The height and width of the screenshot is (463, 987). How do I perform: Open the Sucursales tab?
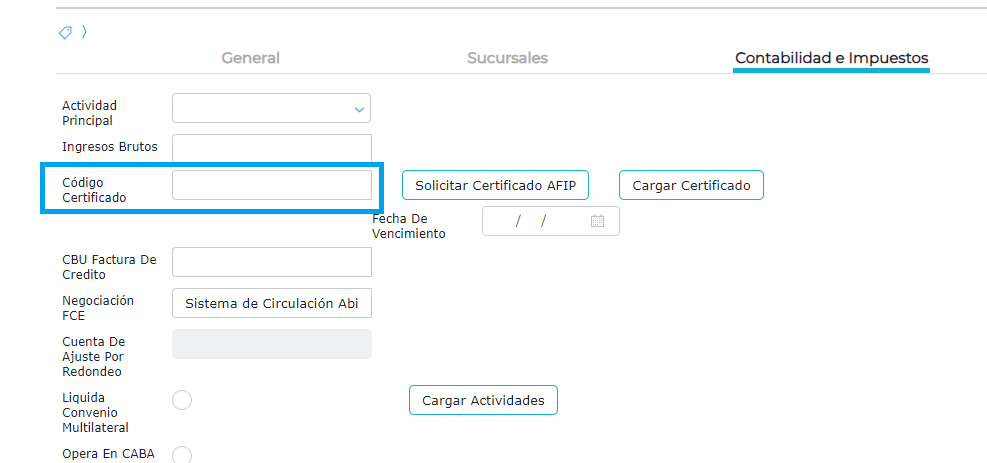pos(507,58)
